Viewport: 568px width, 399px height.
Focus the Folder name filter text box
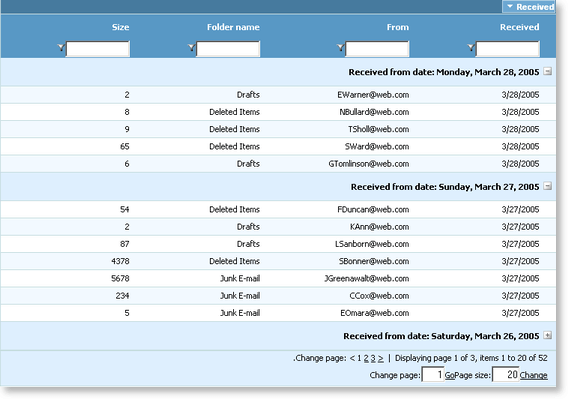coord(228,49)
